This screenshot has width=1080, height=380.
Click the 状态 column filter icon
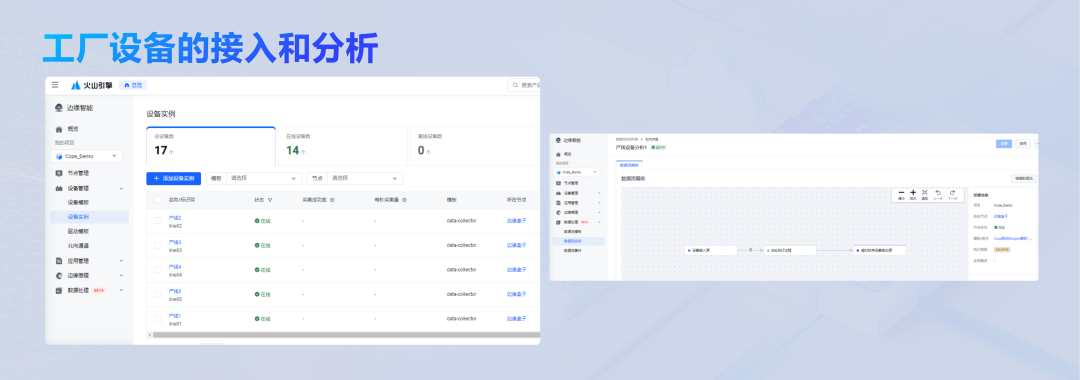click(x=270, y=200)
